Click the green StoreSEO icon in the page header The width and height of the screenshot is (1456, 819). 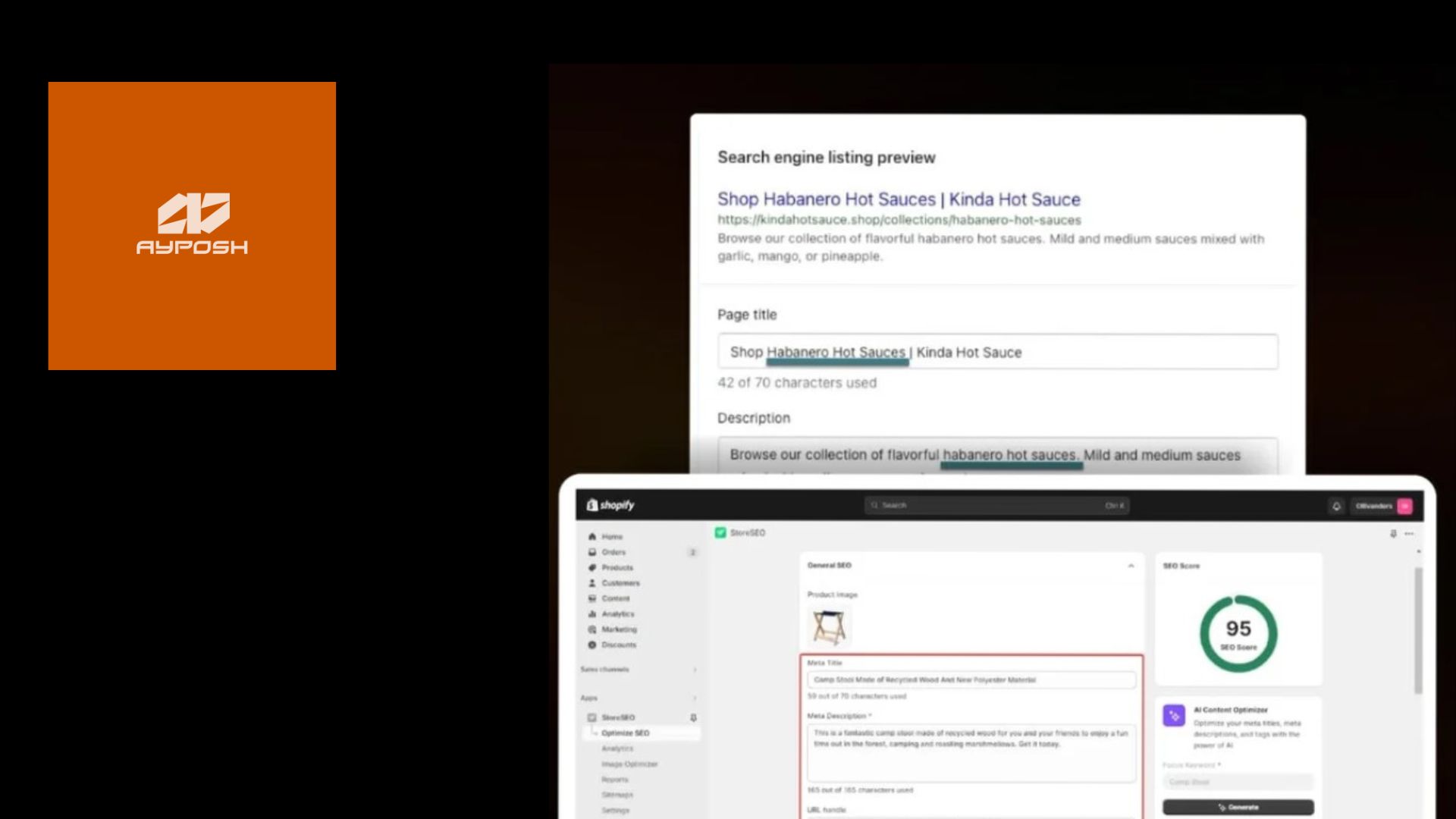(720, 533)
